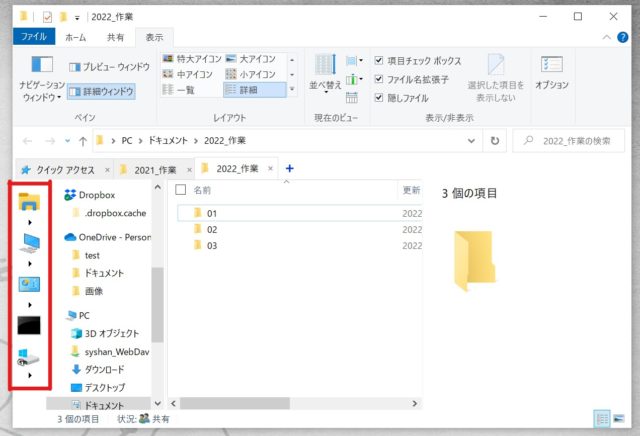
Task: Click the black terminal icon in the left strip
Action: coord(30,325)
